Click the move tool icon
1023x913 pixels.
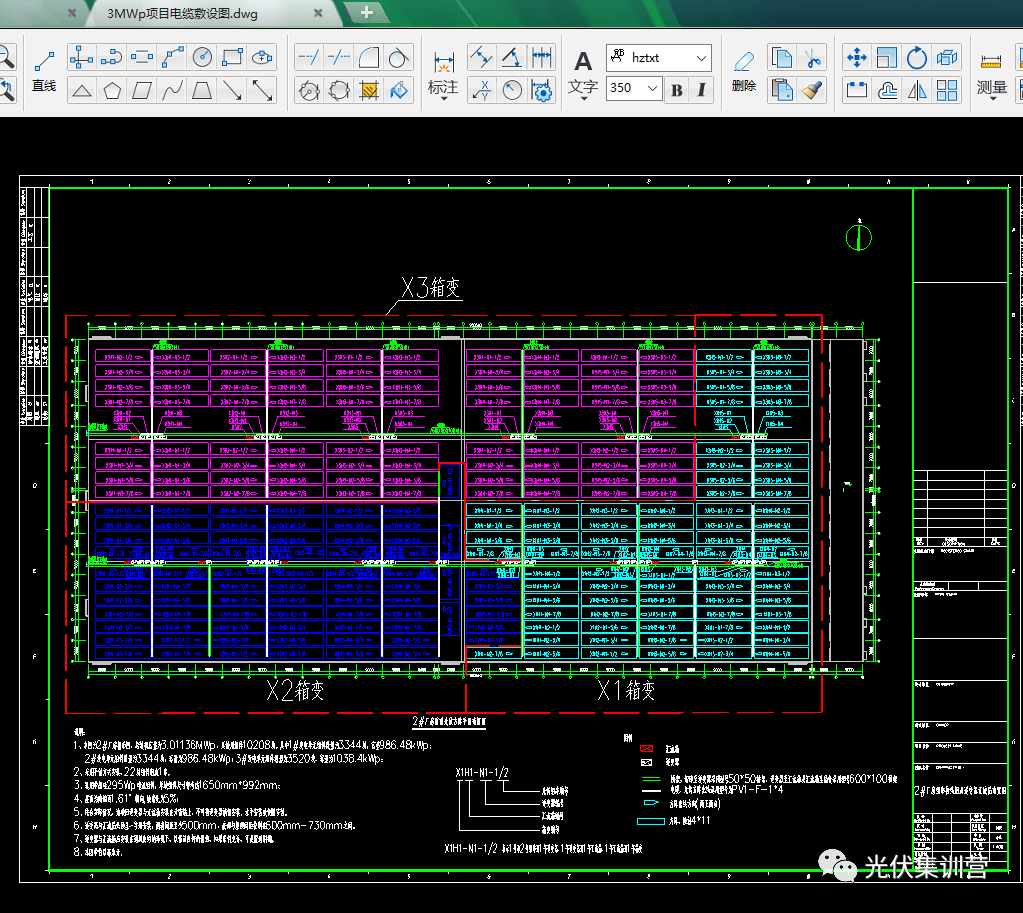pyautogui.click(x=856, y=57)
